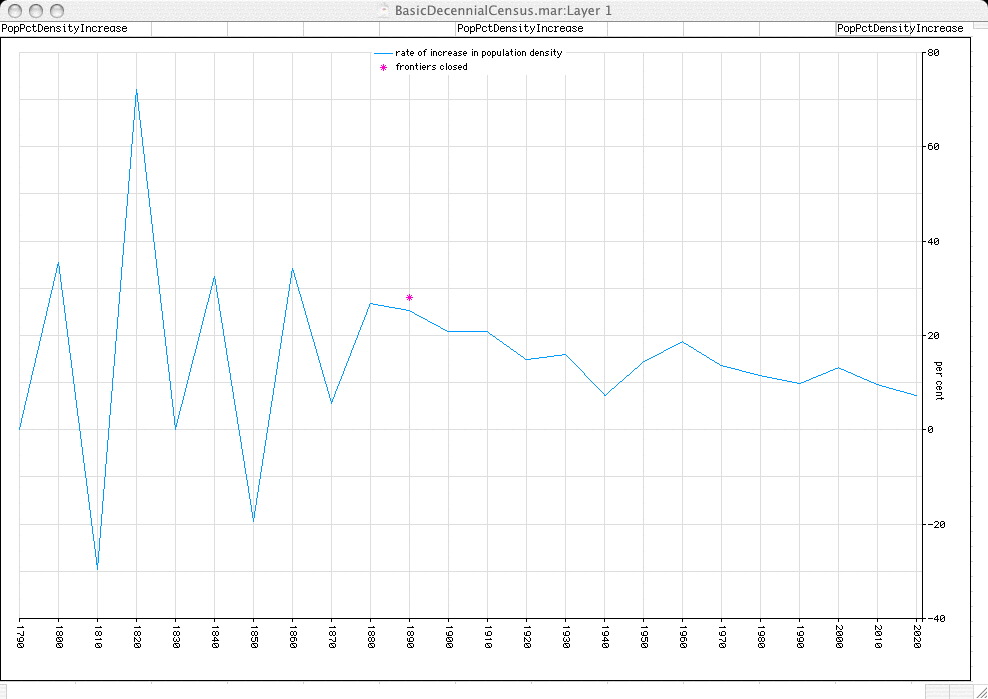988x699 pixels.
Task: Click the 80 value on the y-axis
Action: 932,52
